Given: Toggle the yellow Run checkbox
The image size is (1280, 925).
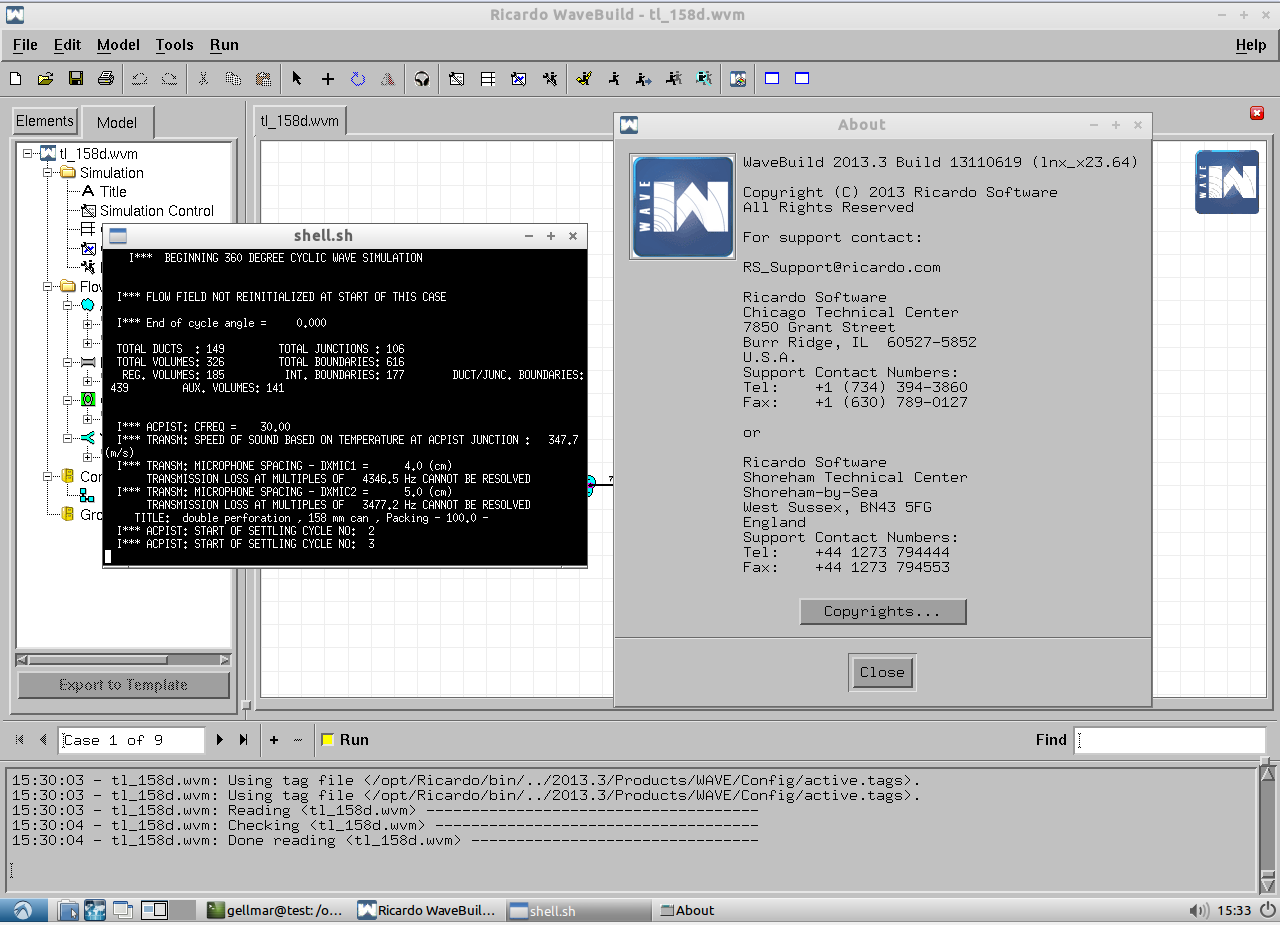Looking at the screenshot, I should pyautogui.click(x=327, y=740).
